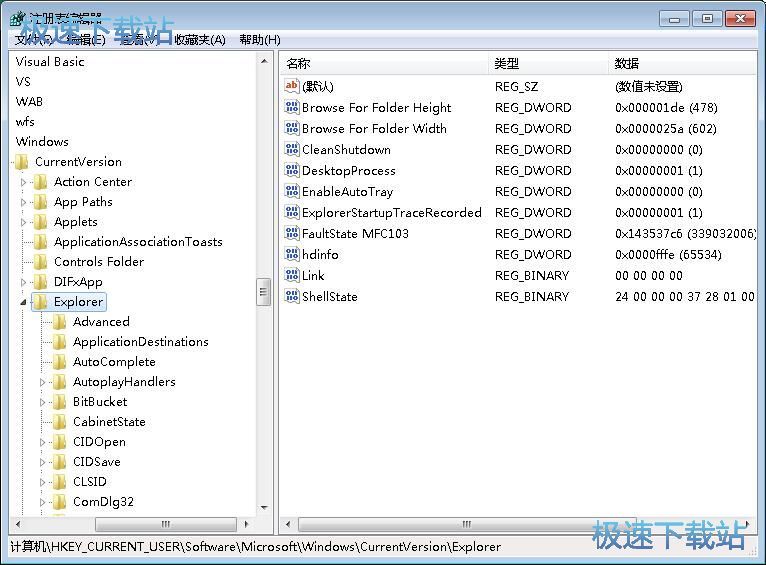The height and width of the screenshot is (565, 766).
Task: Select the Visual Basic tree entry
Action: (50, 62)
